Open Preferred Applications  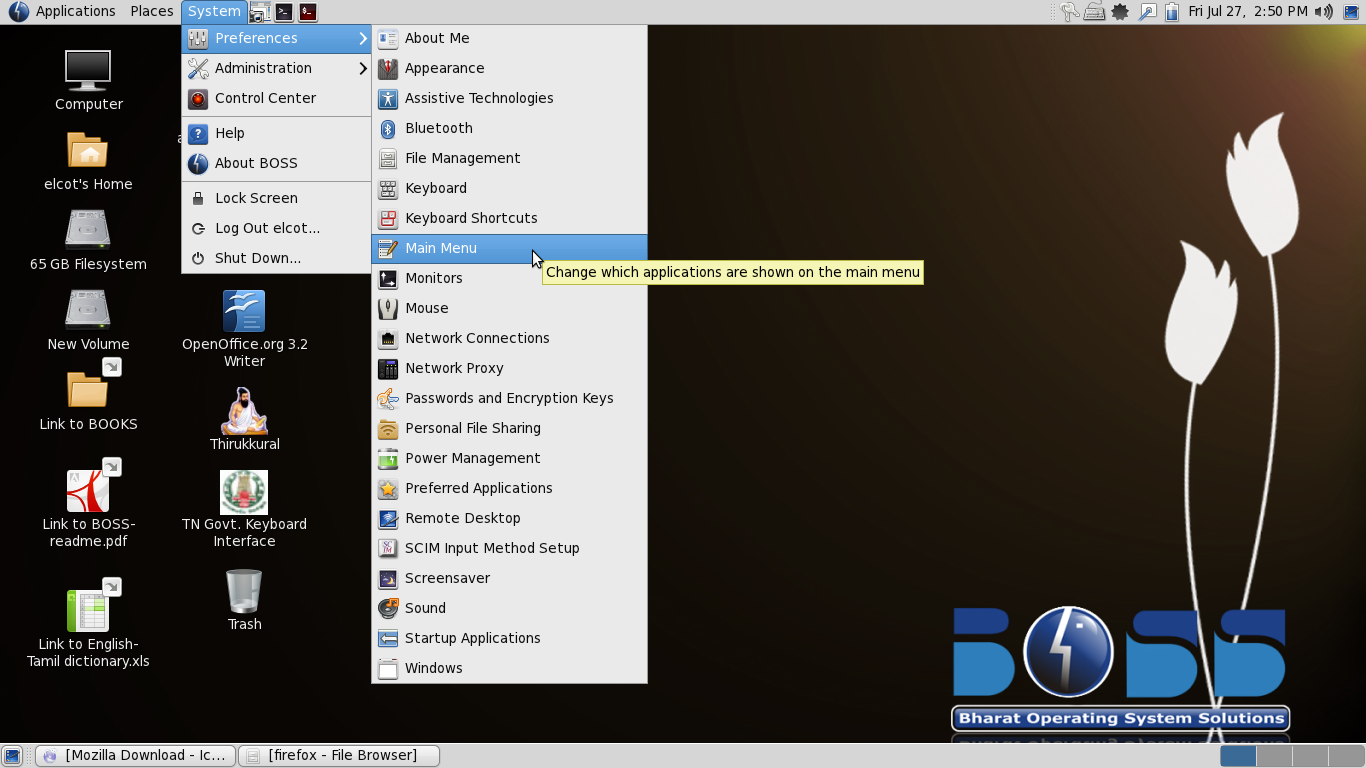(x=509, y=488)
